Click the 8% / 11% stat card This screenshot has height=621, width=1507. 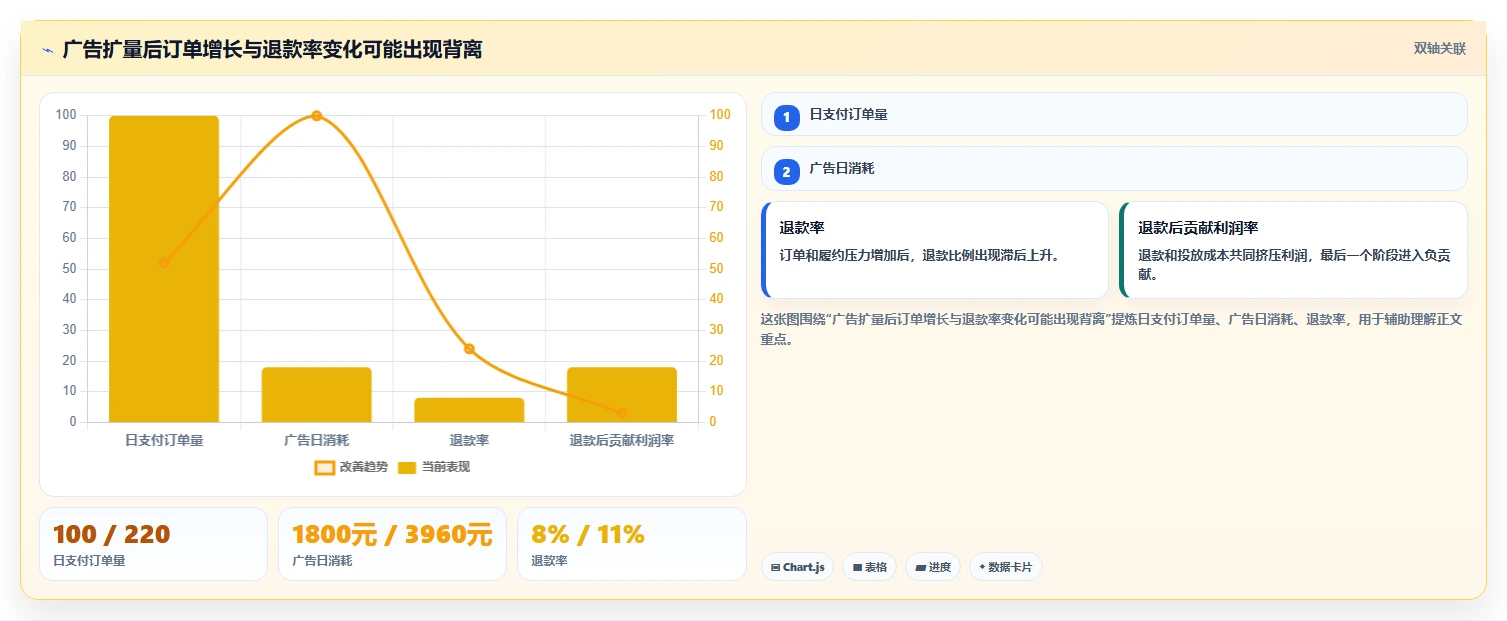click(631, 544)
